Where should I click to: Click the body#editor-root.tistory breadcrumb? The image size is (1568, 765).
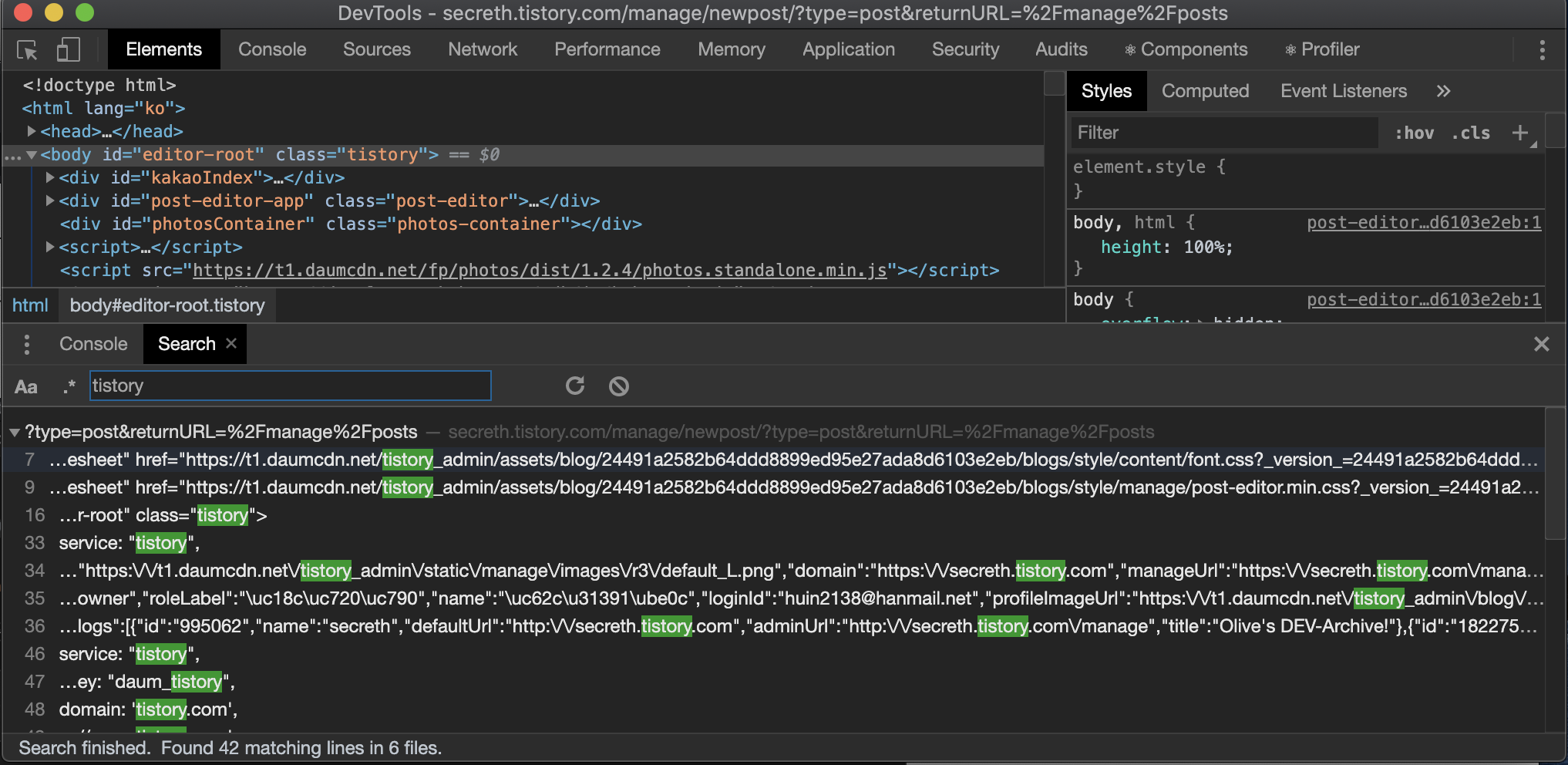pos(167,305)
